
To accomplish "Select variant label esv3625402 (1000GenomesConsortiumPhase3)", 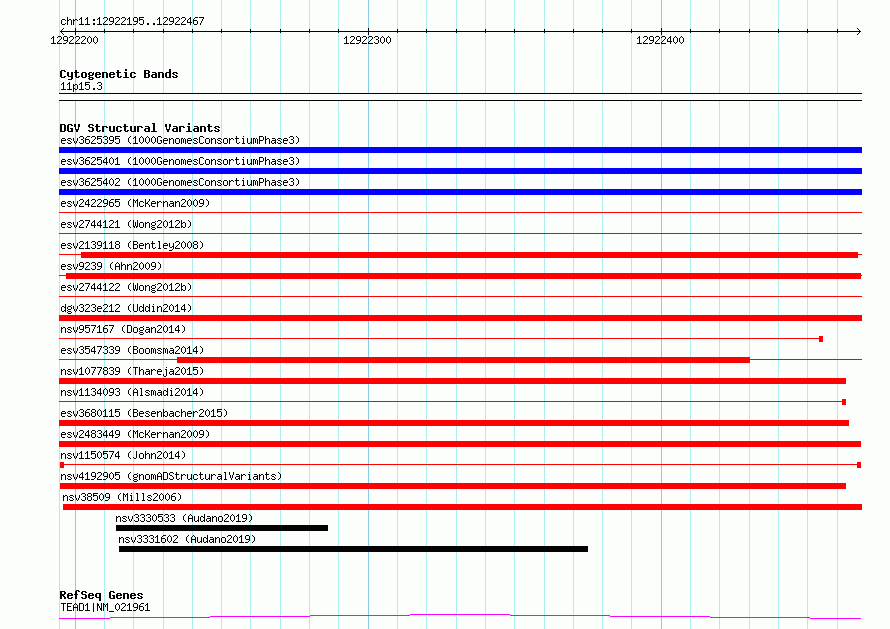I will tap(180, 182).
